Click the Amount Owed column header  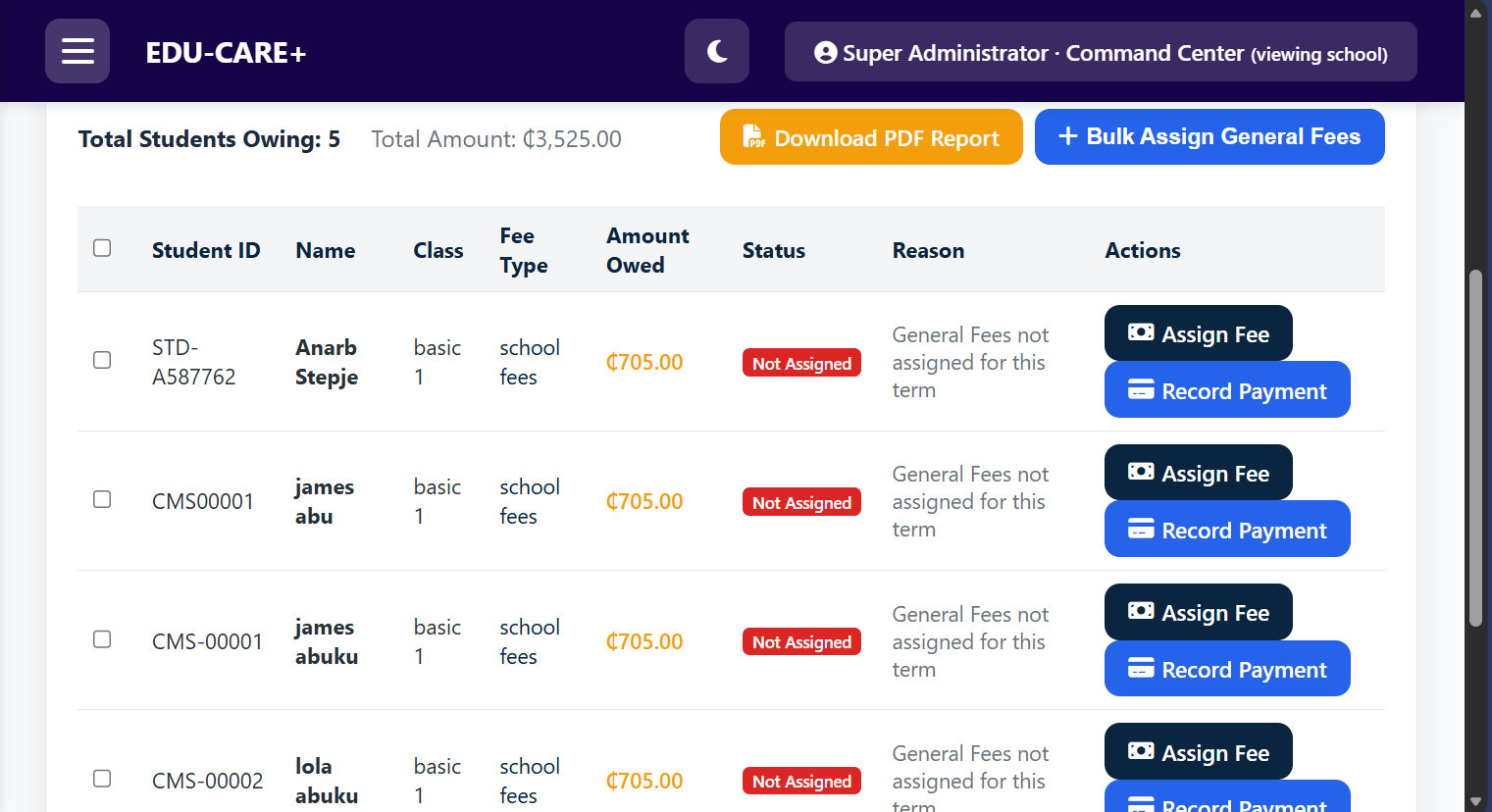[647, 250]
